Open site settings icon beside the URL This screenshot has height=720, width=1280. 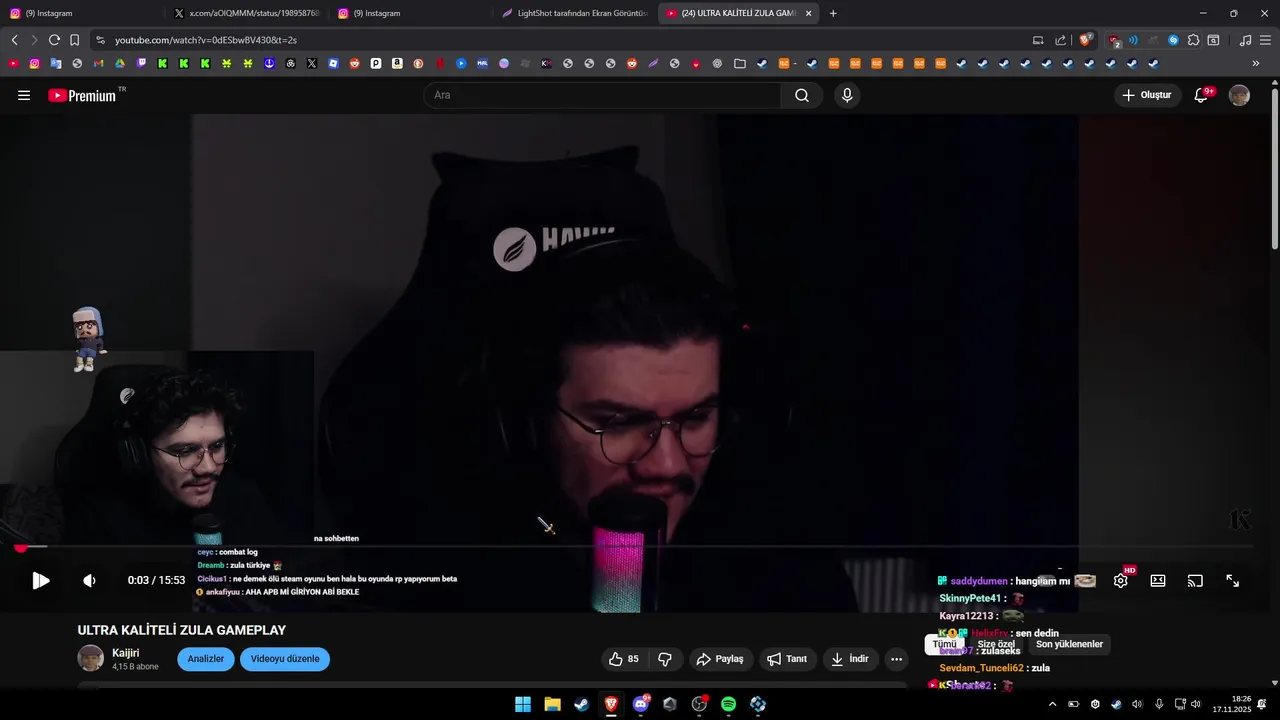(100, 40)
